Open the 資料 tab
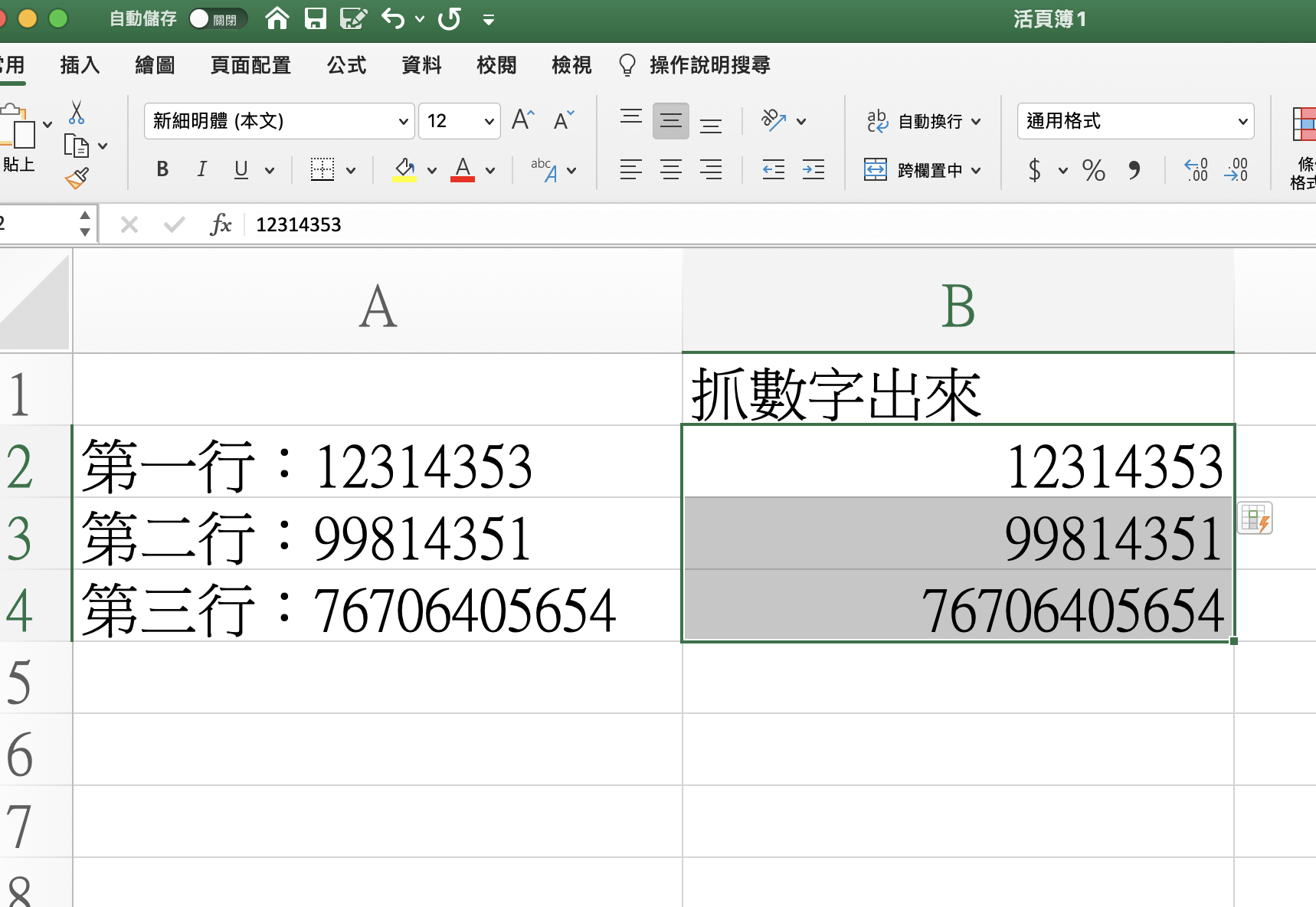1316x907 pixels. 421,65
